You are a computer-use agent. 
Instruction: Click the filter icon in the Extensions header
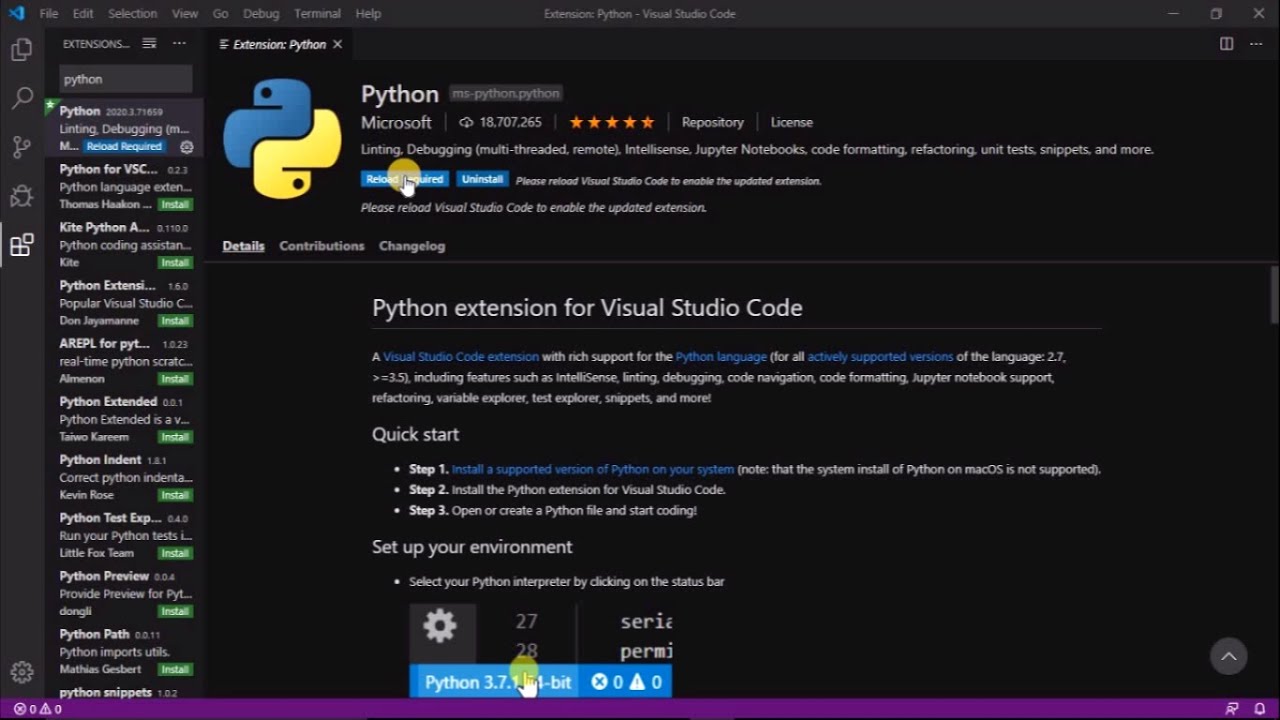pos(149,43)
